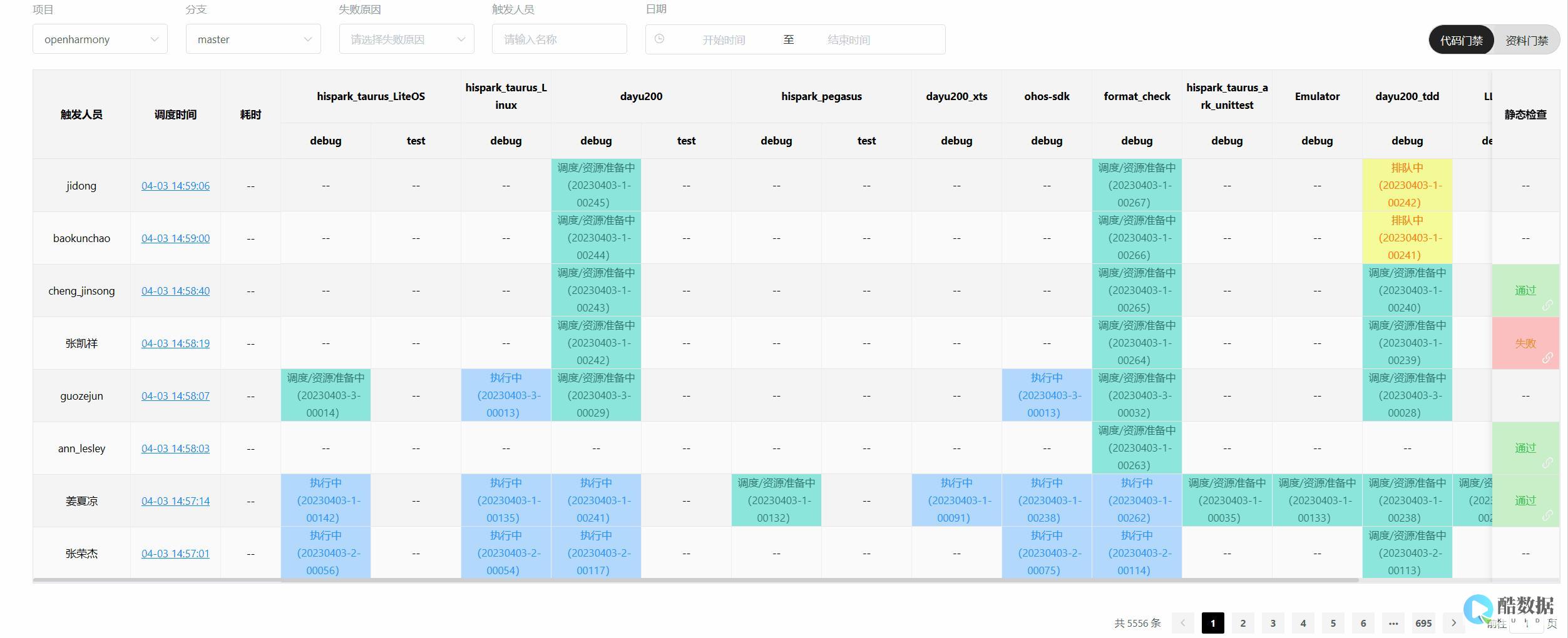Click the 静态检查 column header

(1525, 114)
